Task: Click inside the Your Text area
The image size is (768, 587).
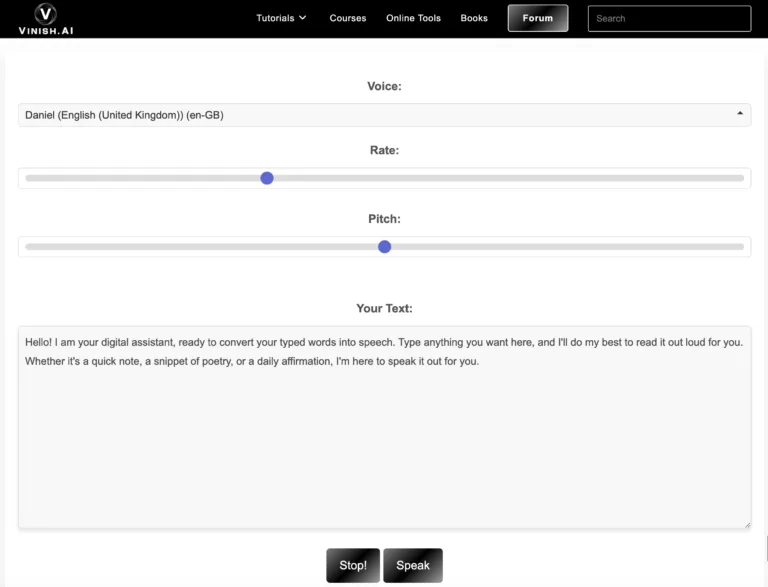Action: tap(384, 427)
